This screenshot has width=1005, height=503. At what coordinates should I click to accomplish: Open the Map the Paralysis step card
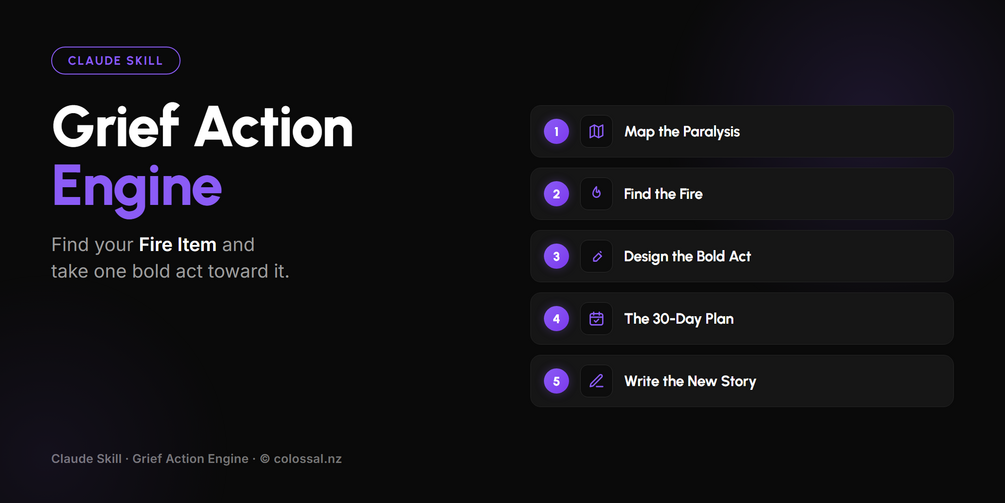tap(742, 131)
